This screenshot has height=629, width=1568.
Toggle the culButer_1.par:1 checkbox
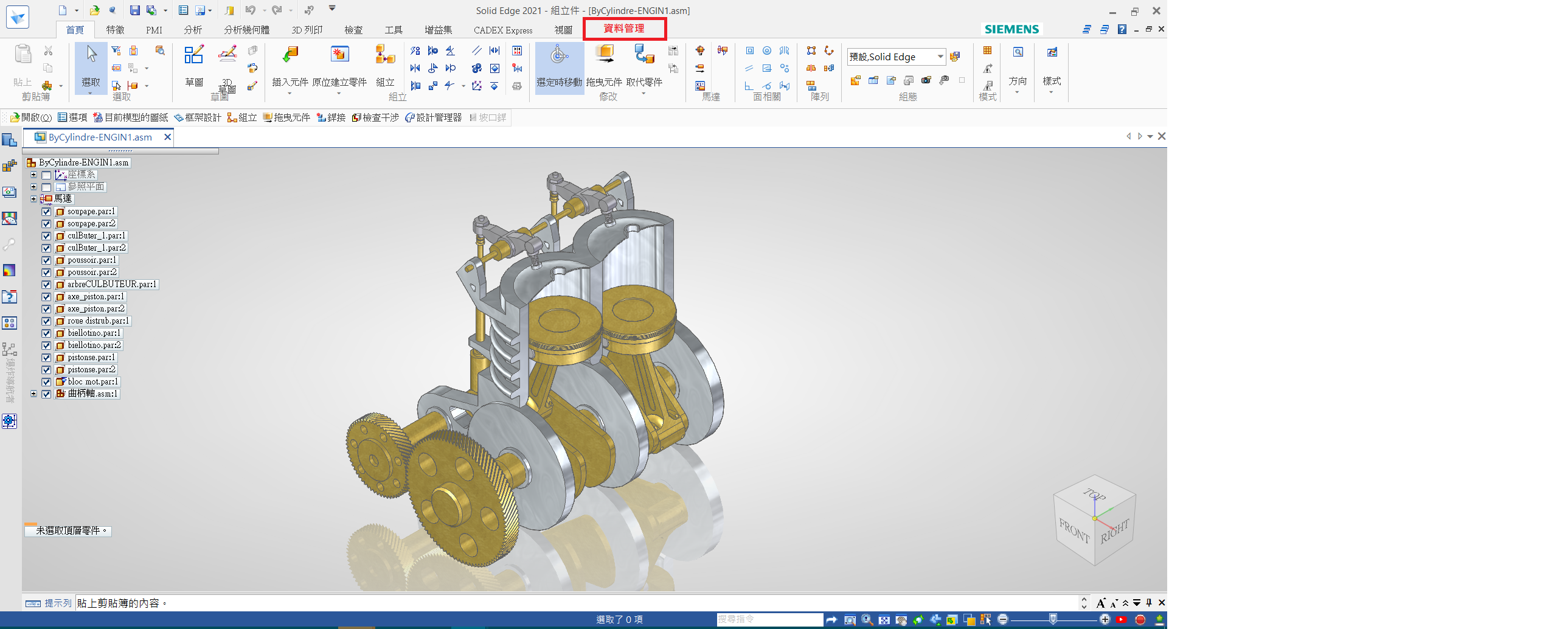tap(46, 236)
